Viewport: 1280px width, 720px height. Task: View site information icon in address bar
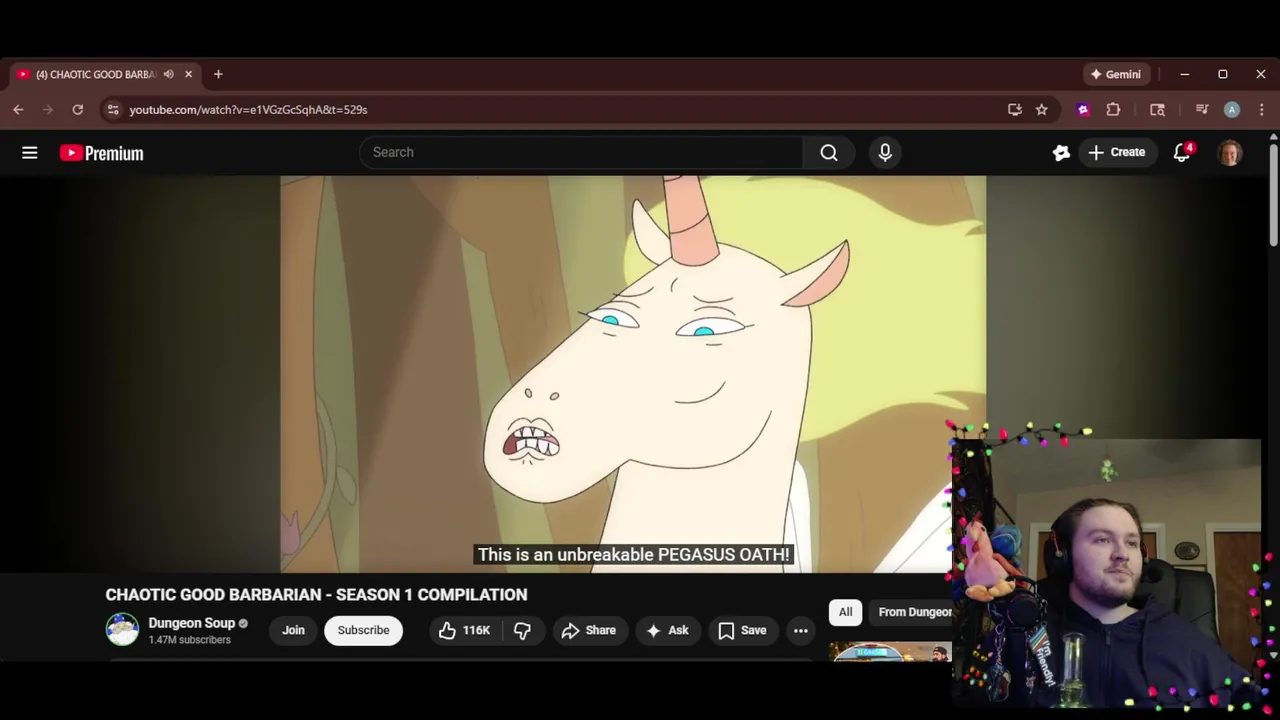(x=113, y=110)
